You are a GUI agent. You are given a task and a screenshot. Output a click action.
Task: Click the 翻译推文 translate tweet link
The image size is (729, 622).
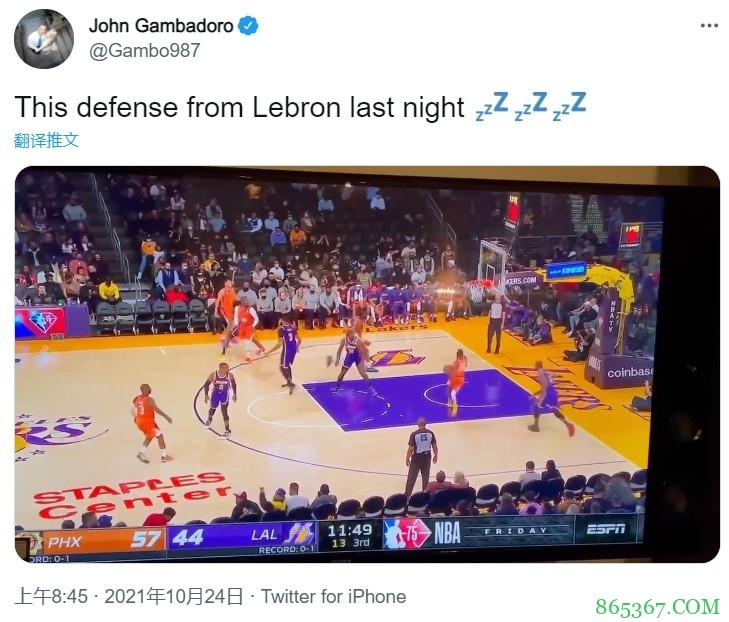pos(46,140)
